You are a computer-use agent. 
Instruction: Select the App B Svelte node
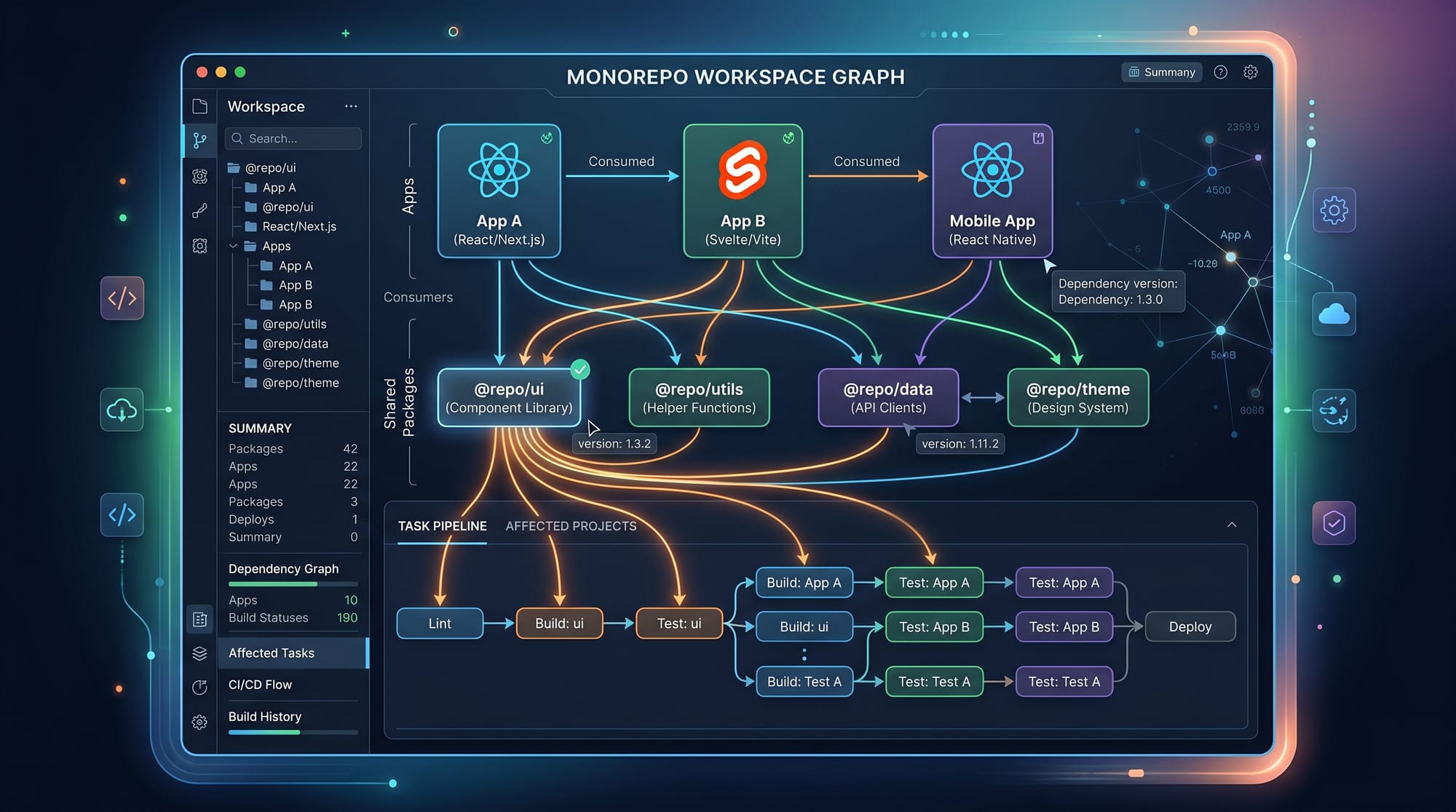click(x=743, y=191)
